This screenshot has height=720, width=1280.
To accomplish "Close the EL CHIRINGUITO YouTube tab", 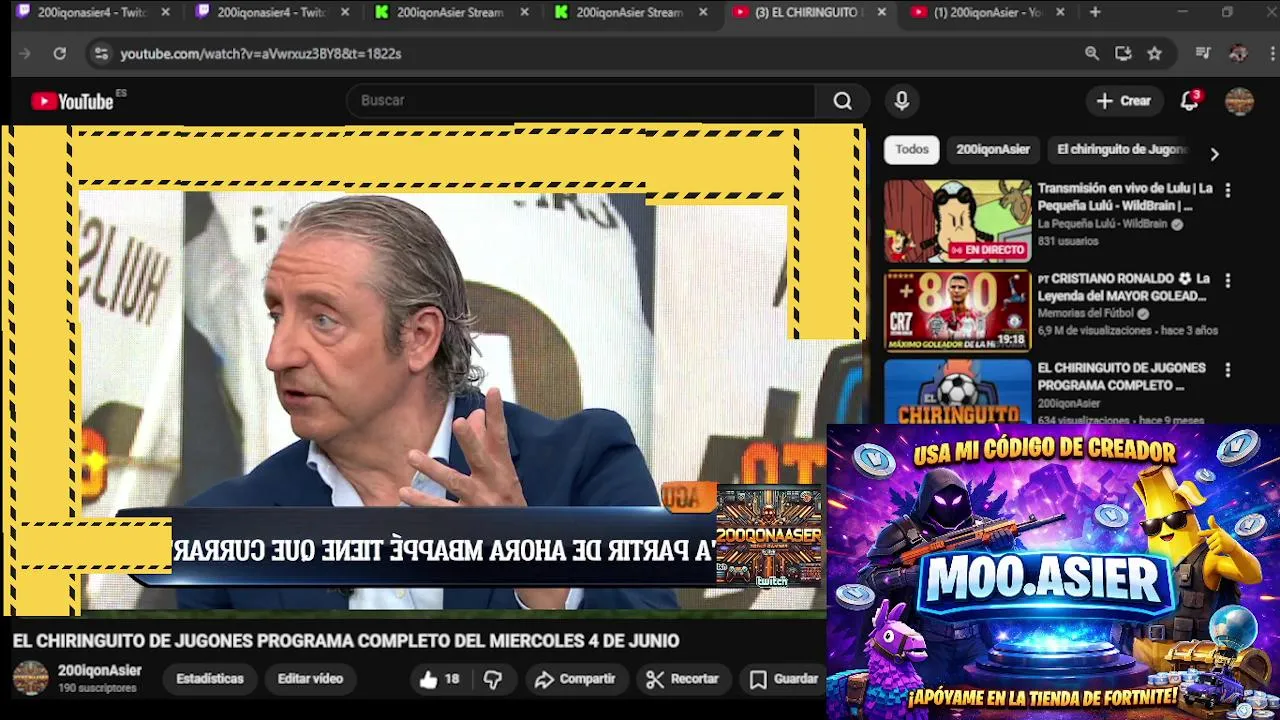I will [x=881, y=12].
